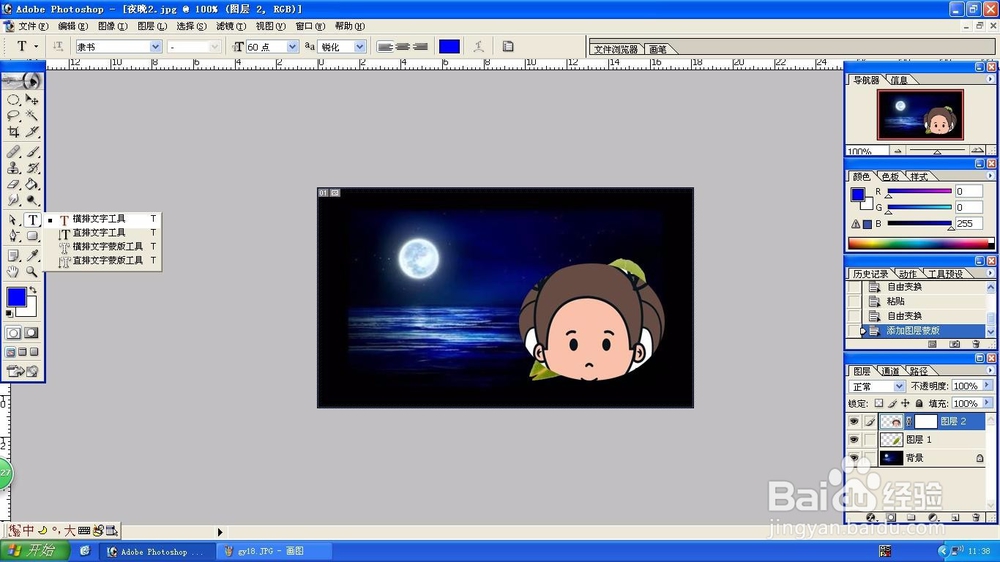The width and height of the screenshot is (1000, 562).
Task: Open character and paragraph palettes icon
Action: point(508,46)
